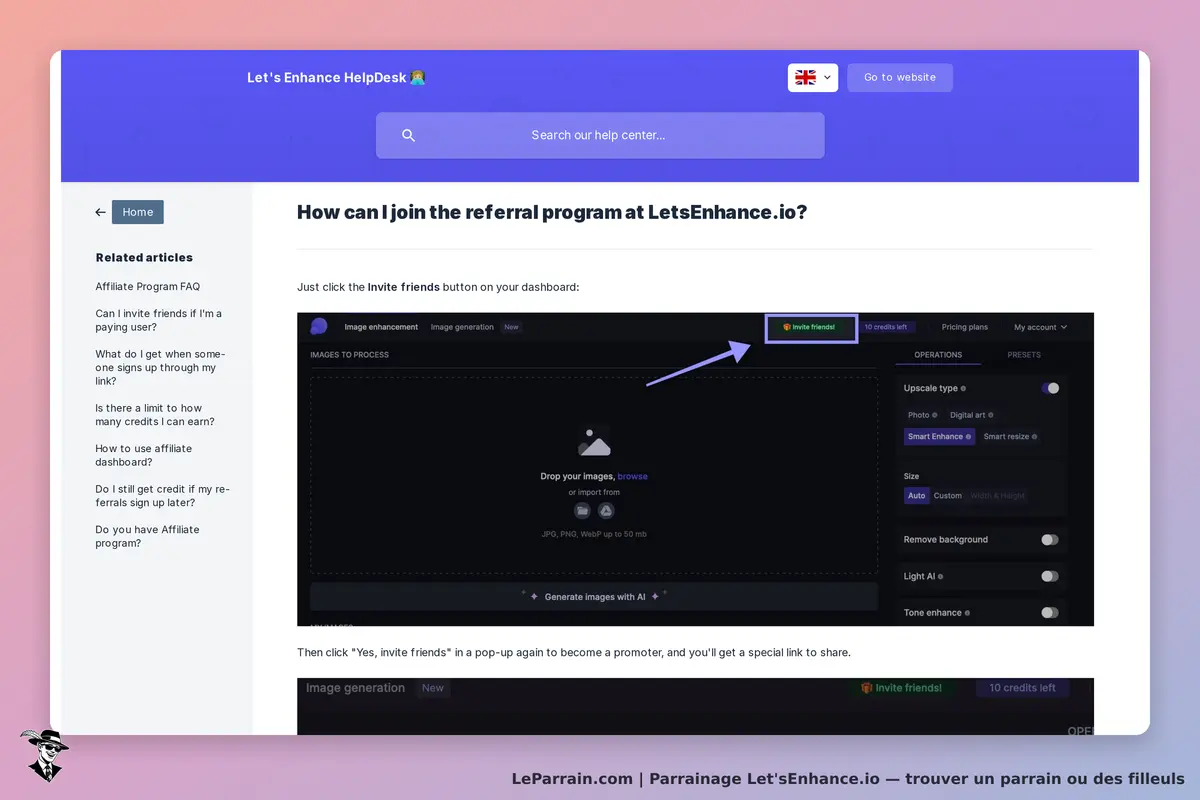The width and height of the screenshot is (1200, 800).
Task: Click the Go to website button
Action: [900, 78]
